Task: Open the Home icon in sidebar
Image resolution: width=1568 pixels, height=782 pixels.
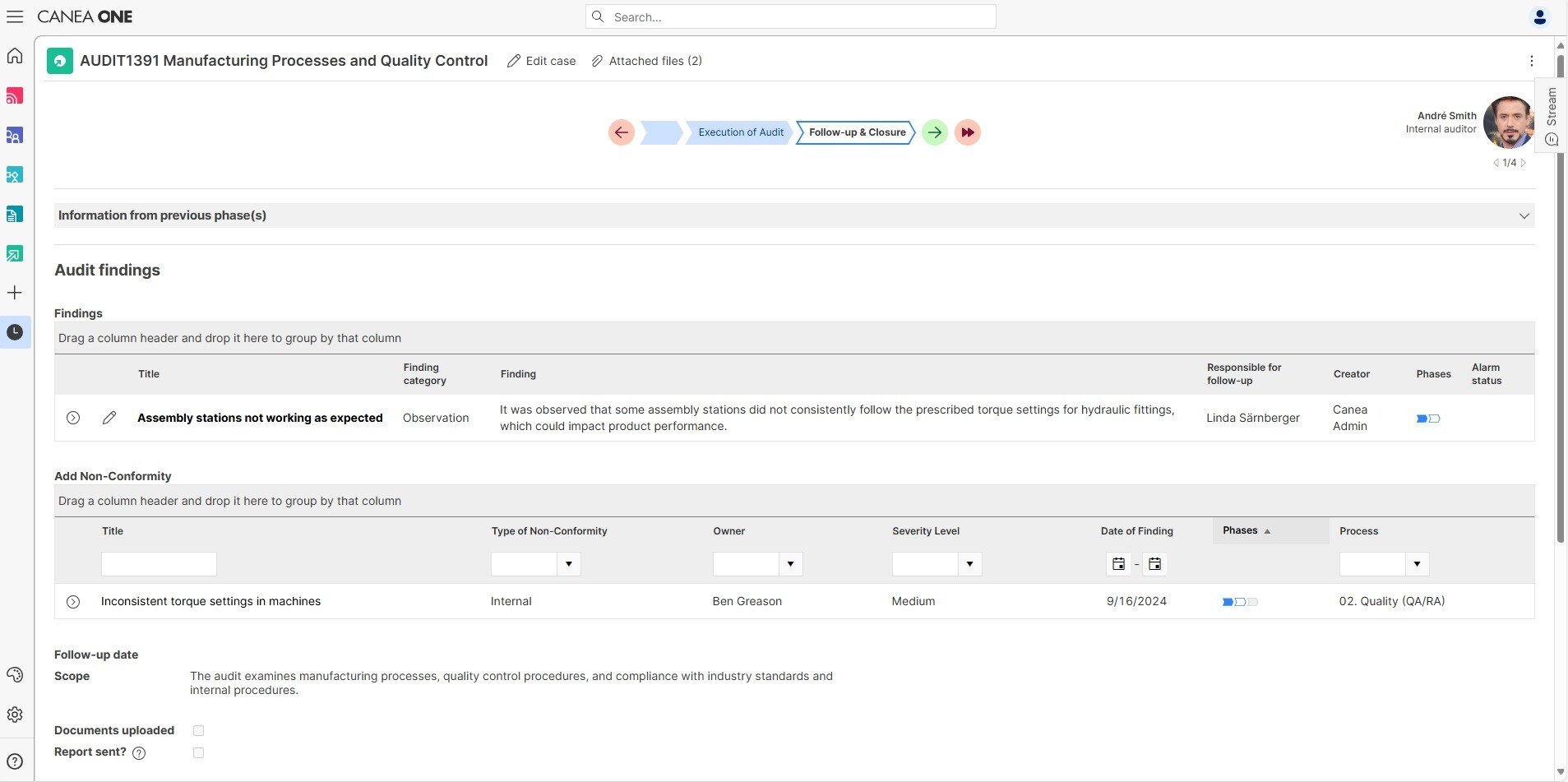Action: (x=15, y=55)
